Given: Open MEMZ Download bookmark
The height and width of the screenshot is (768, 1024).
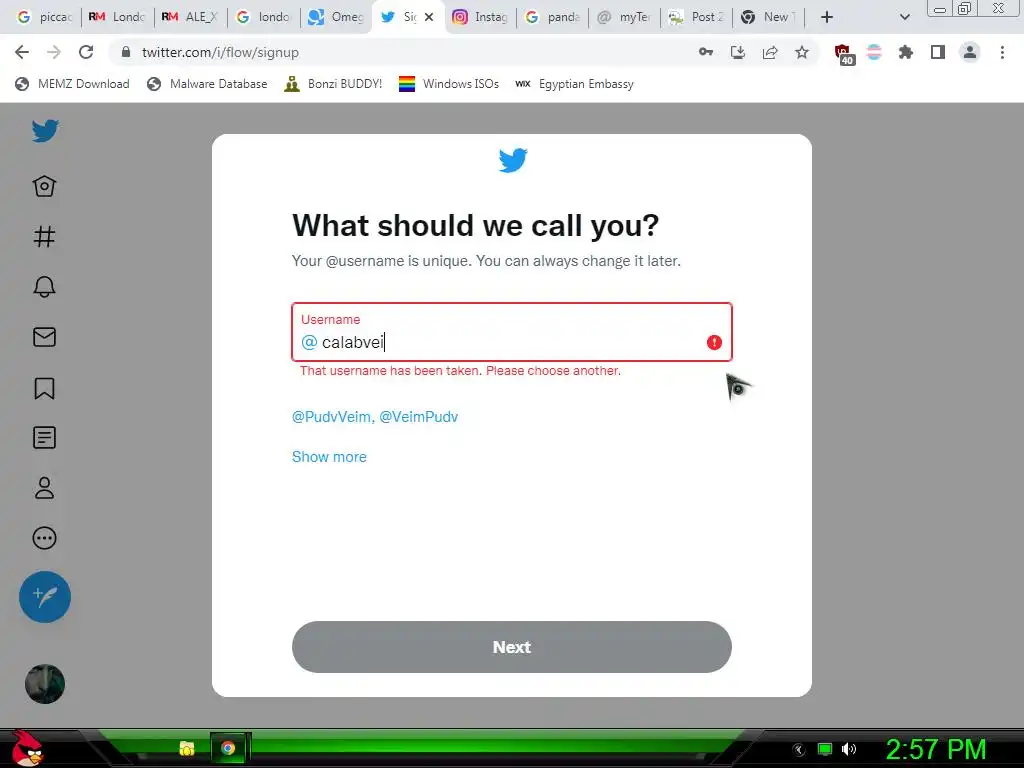Looking at the screenshot, I should point(72,84).
